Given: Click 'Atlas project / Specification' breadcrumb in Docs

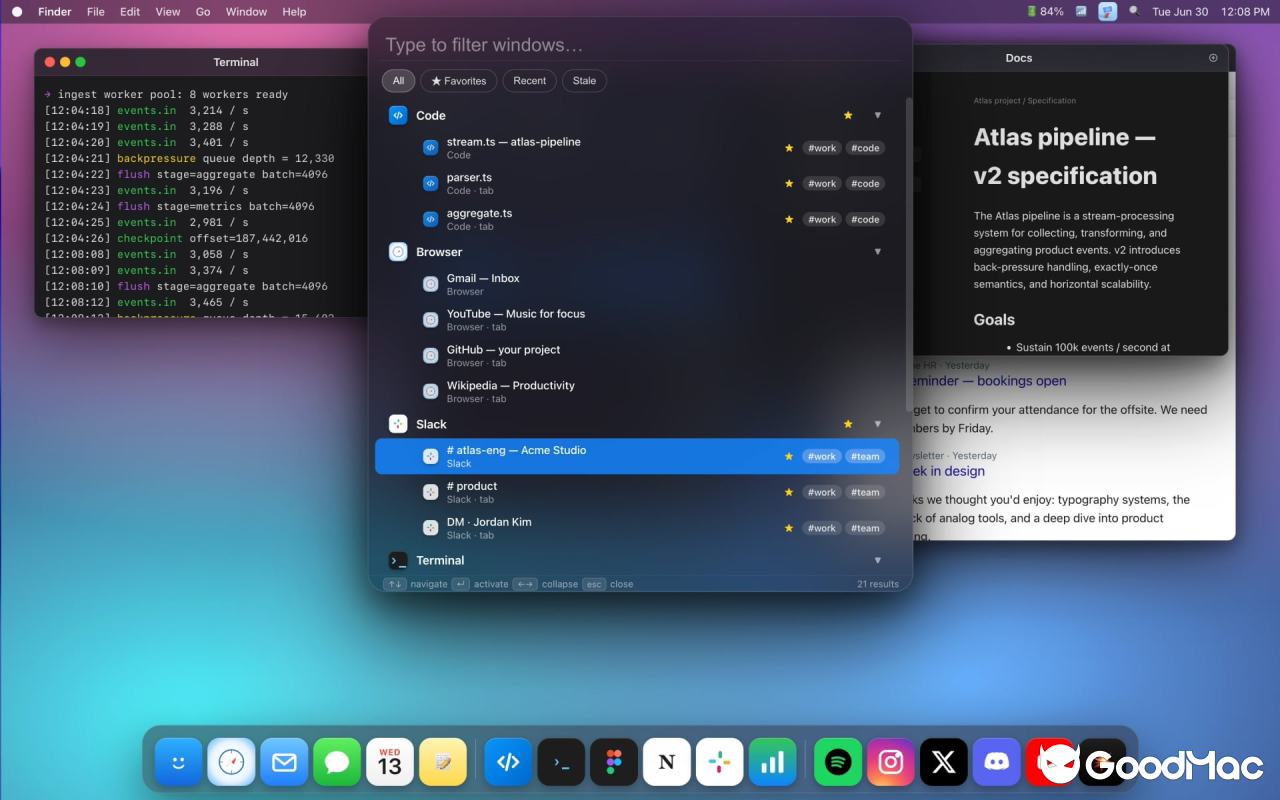Looking at the screenshot, I should click(1025, 101).
